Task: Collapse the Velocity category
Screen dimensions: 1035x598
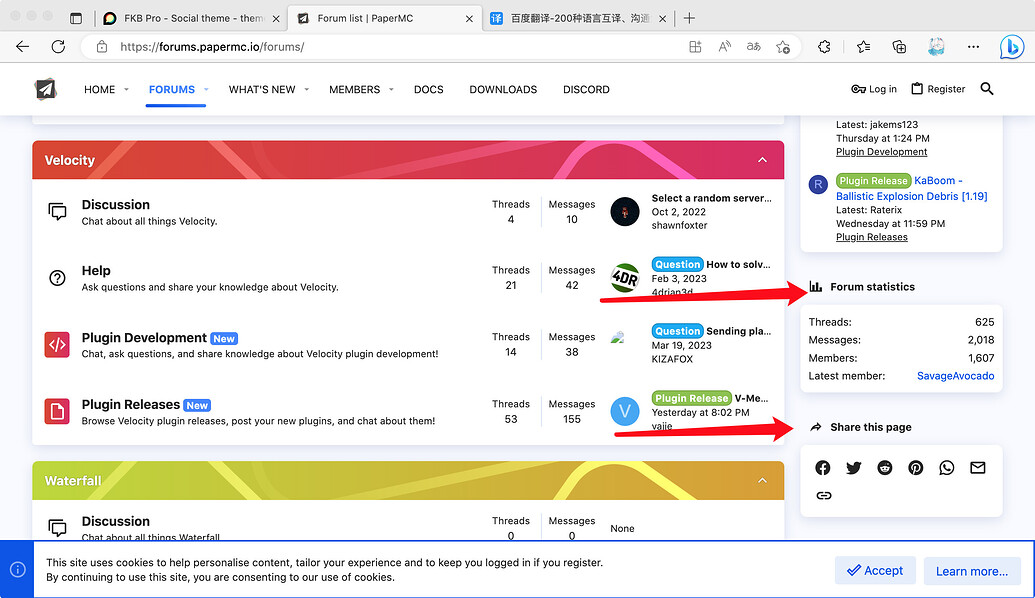Action: [762, 160]
